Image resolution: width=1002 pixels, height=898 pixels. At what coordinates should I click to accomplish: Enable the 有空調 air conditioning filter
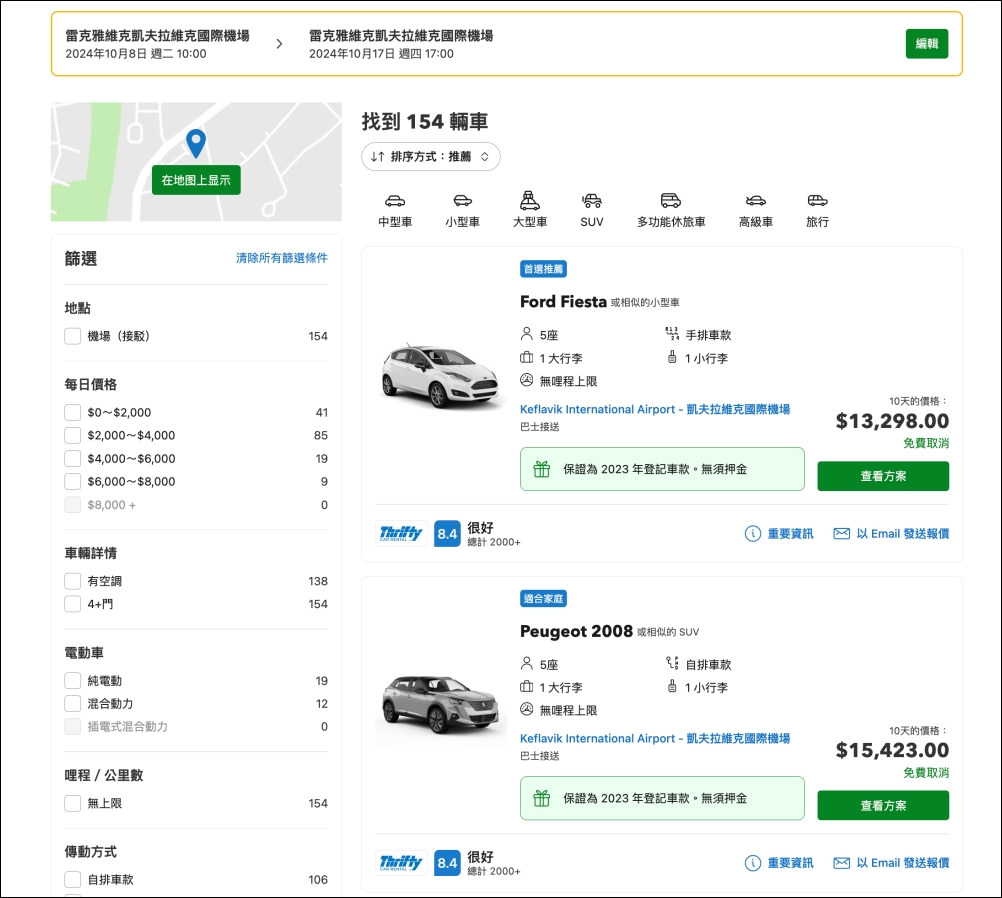pos(73,581)
